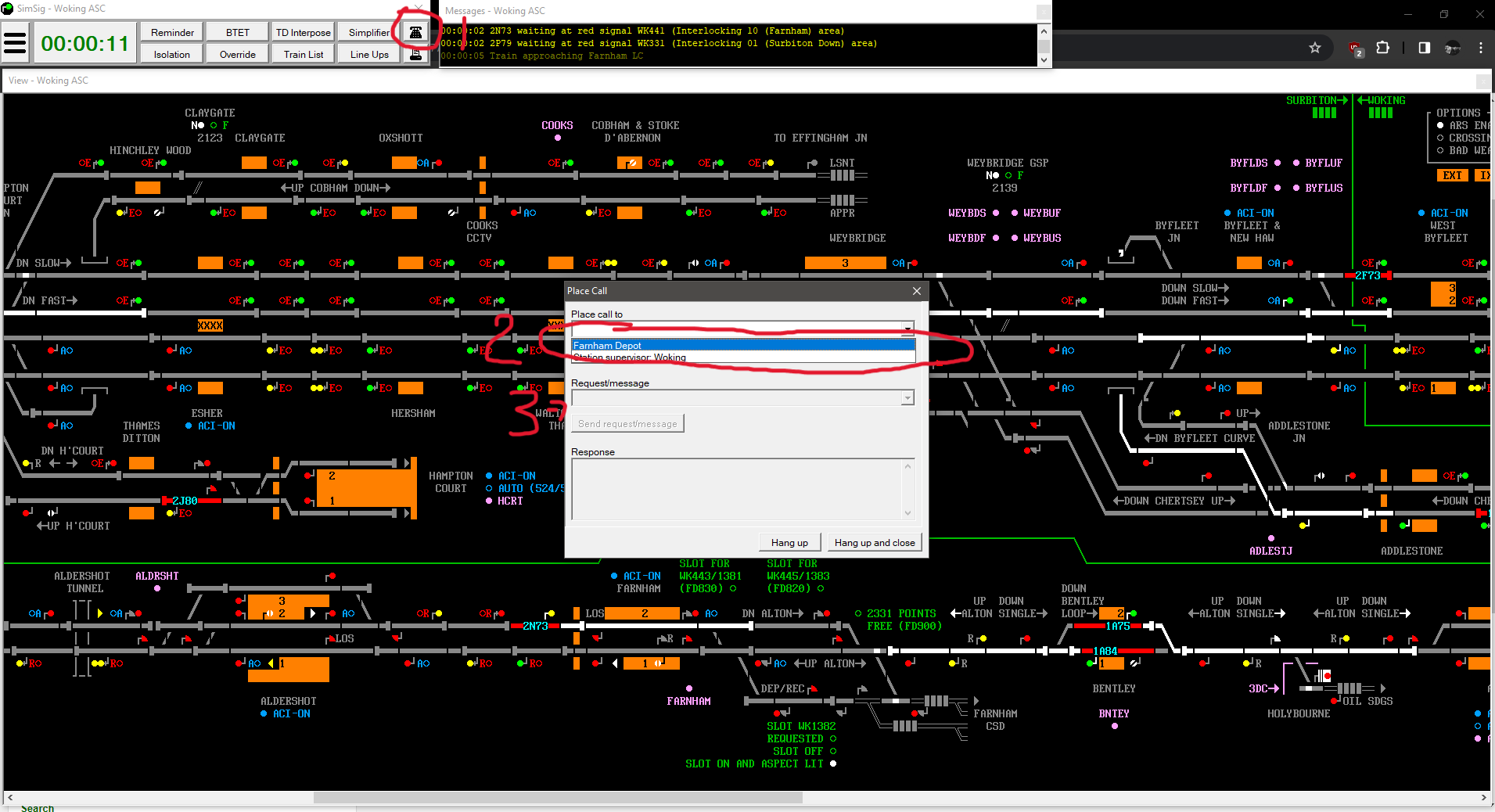Toggle the Aldershot ACI-ON indicator
This screenshot has height=812, width=1495.
coord(264,713)
